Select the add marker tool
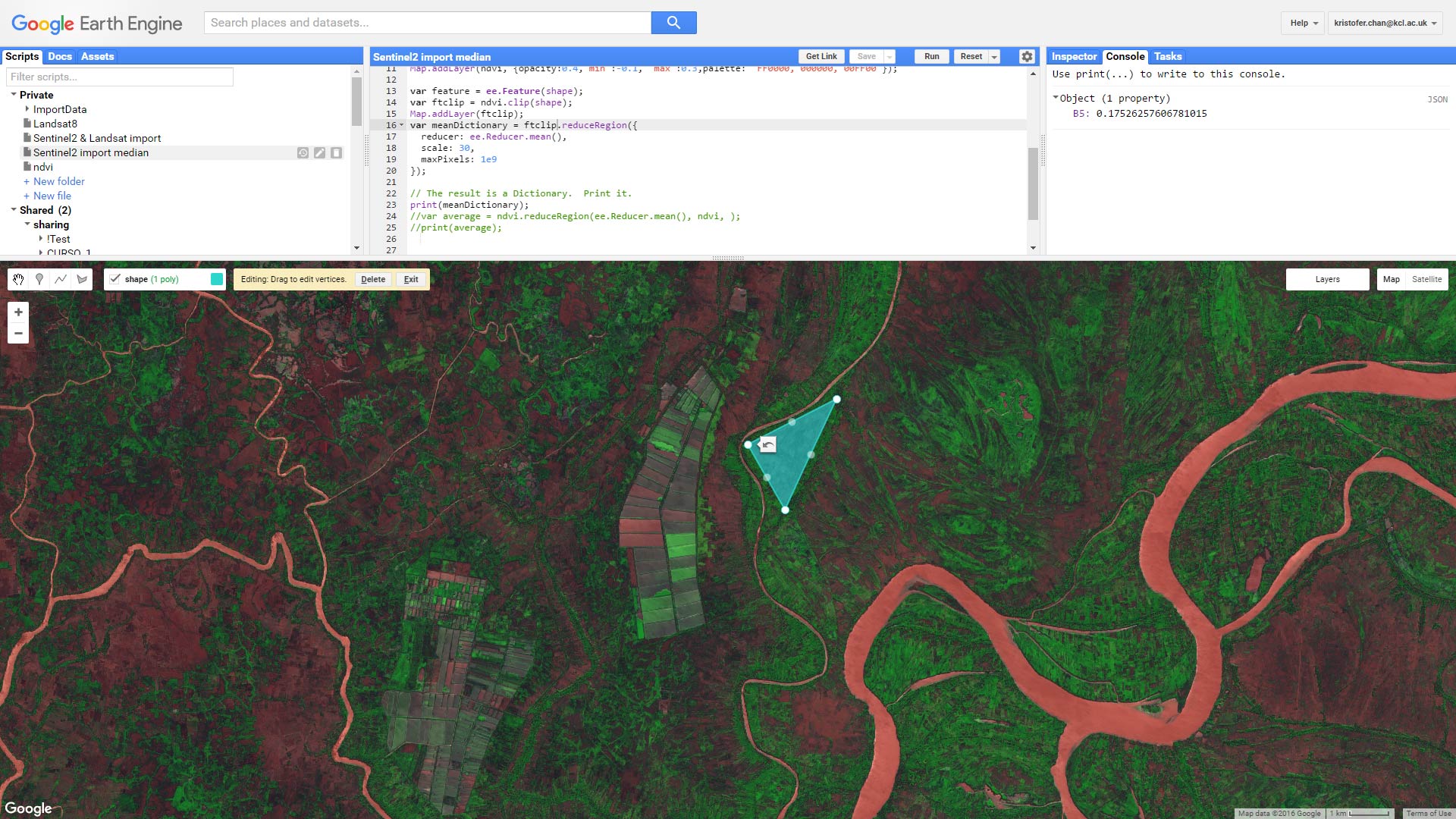The width and height of the screenshot is (1456, 819). point(39,279)
